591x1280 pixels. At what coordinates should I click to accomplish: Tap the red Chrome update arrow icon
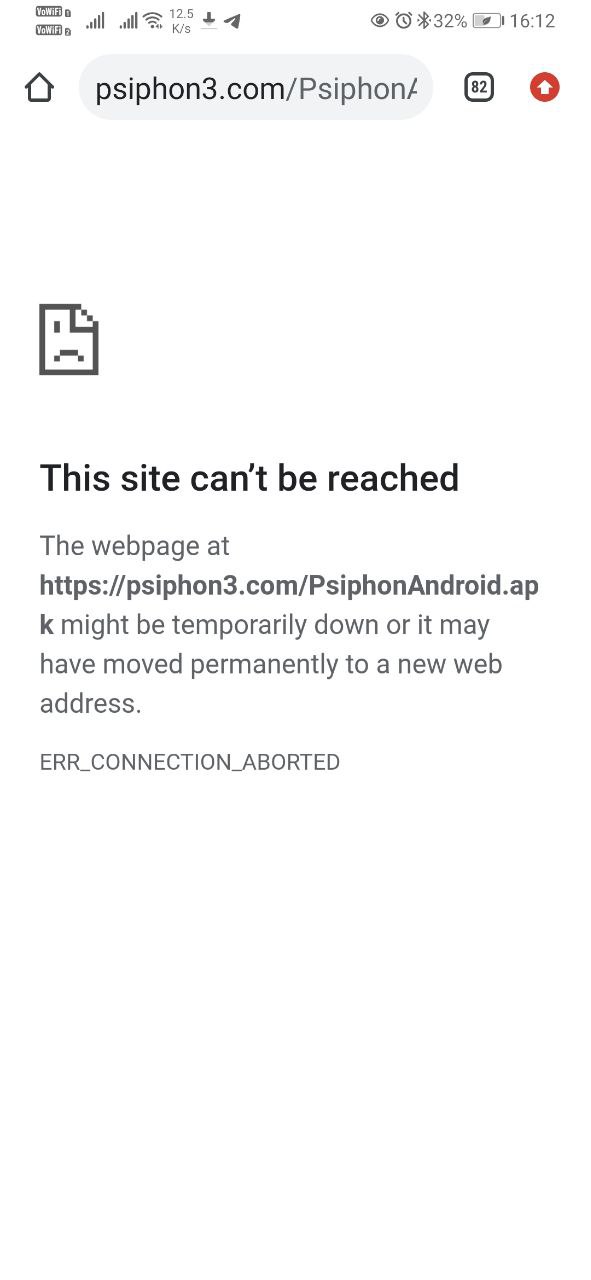544,88
